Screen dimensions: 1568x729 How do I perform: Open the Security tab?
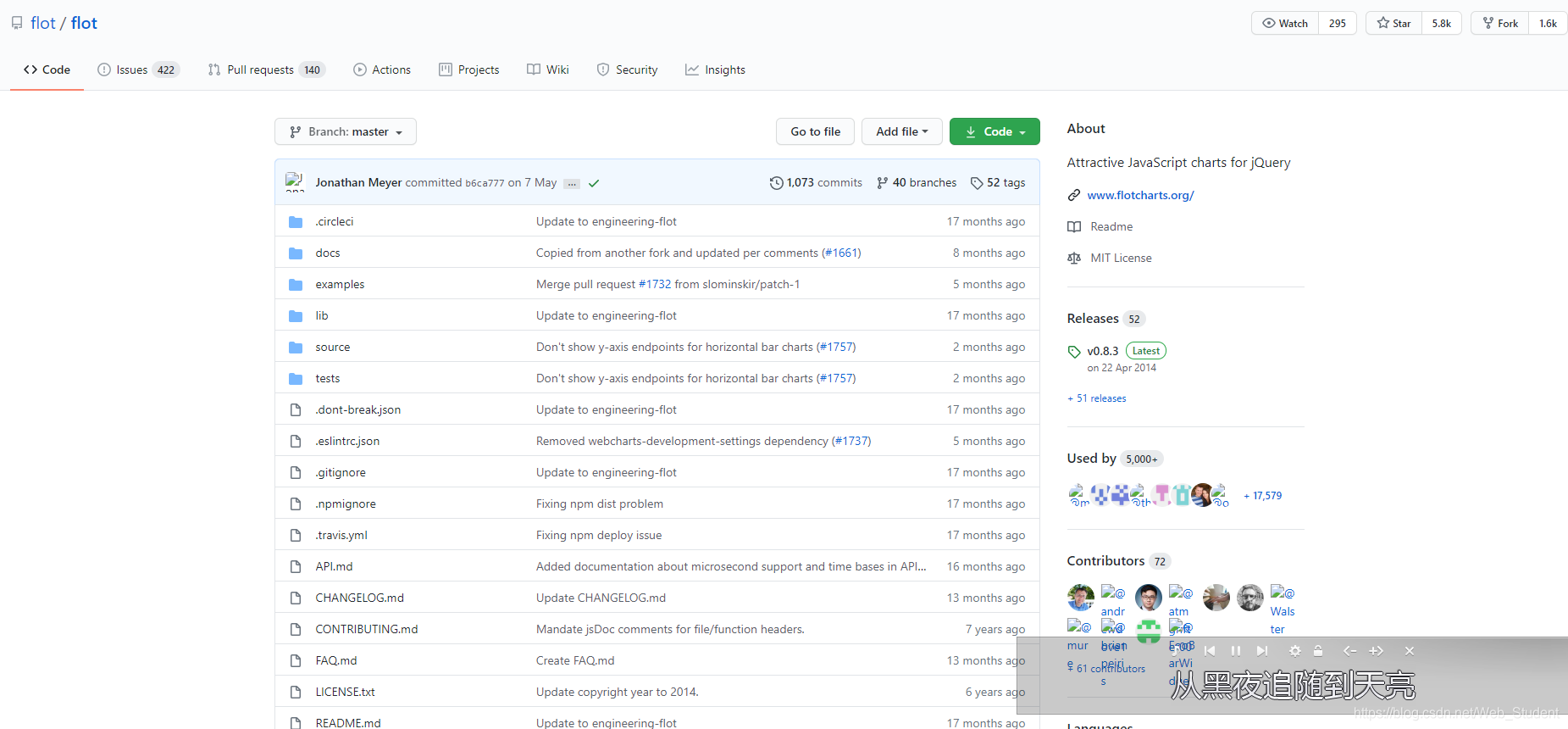click(x=627, y=70)
